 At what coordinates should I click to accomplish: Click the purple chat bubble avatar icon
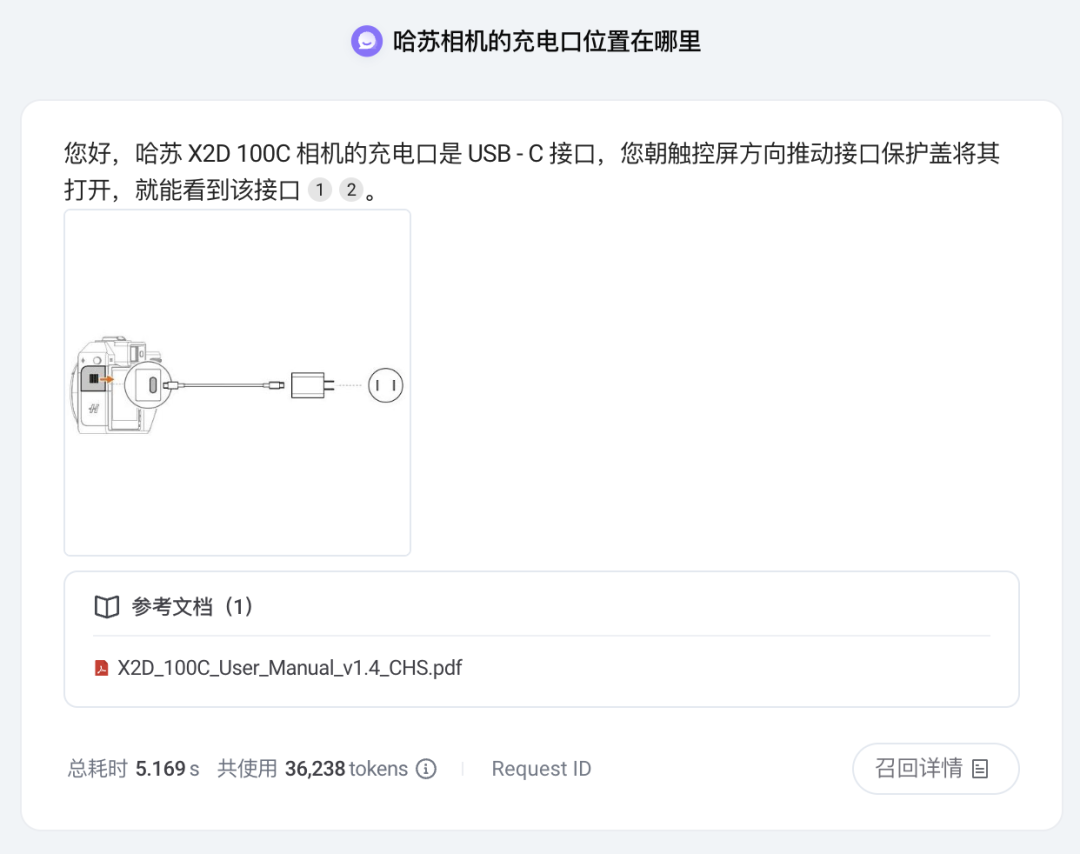click(x=366, y=41)
